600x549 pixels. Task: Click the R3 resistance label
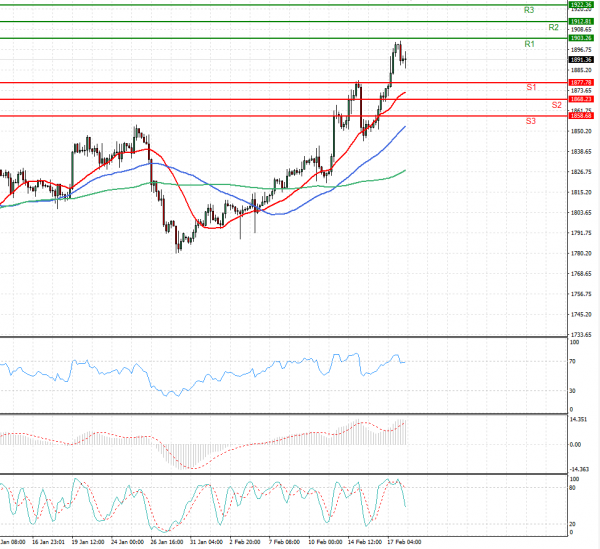tap(529, 10)
